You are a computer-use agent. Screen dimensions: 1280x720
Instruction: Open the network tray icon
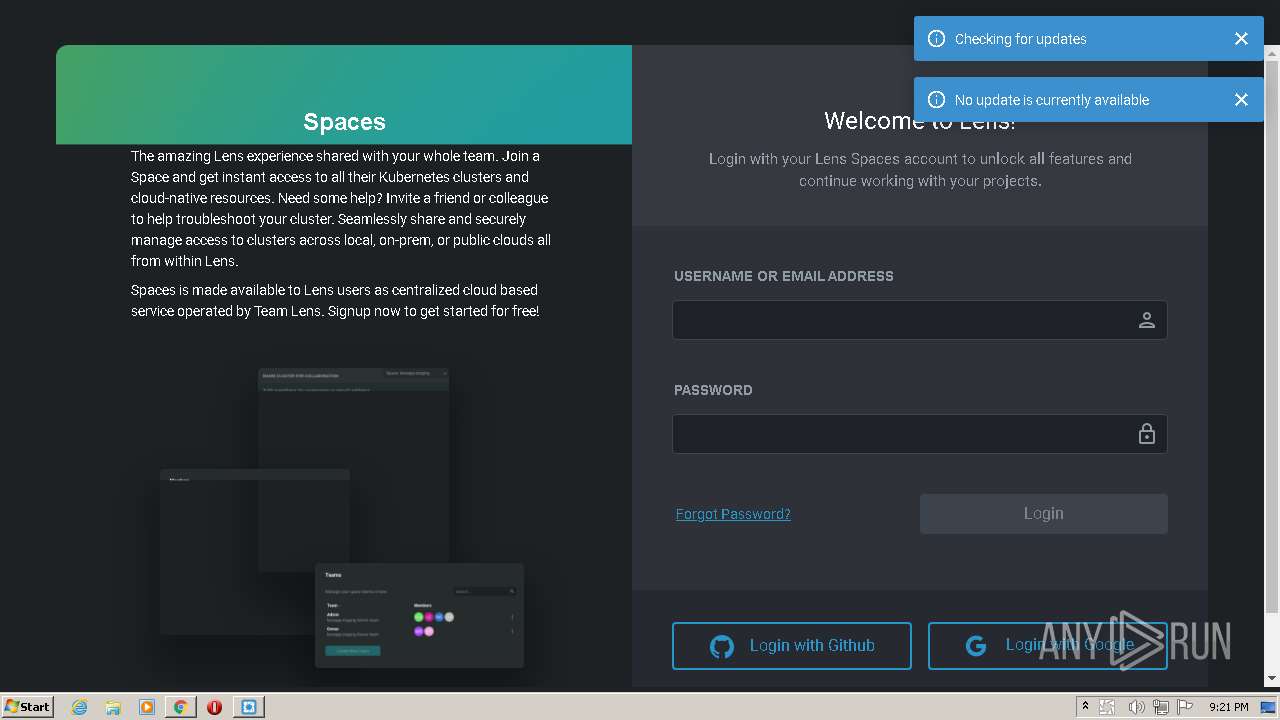coord(1161,707)
